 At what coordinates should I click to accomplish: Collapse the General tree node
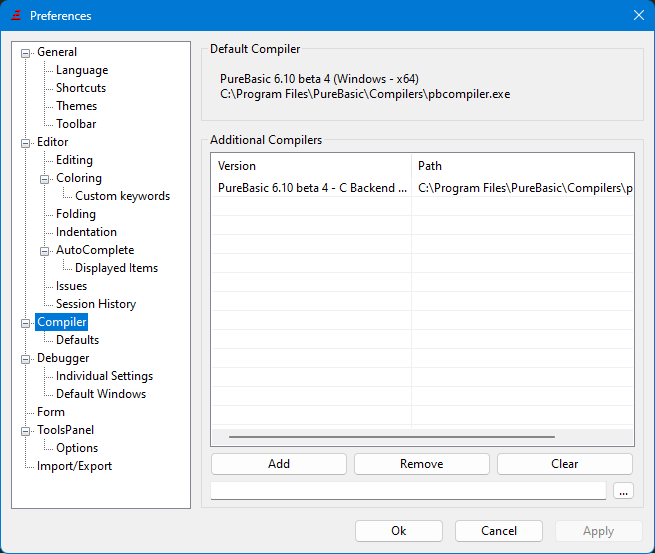coord(26,52)
